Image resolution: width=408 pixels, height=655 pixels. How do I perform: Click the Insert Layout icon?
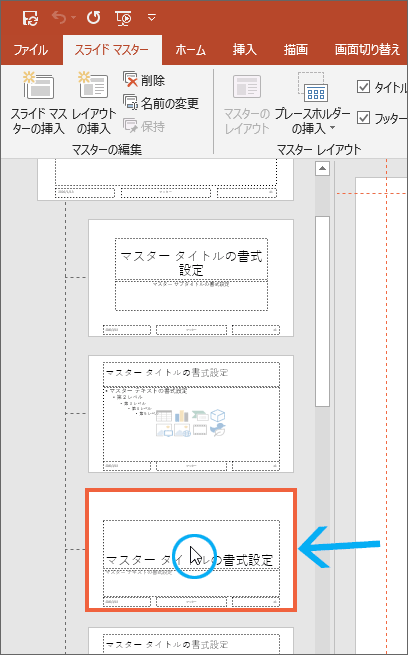93,85
